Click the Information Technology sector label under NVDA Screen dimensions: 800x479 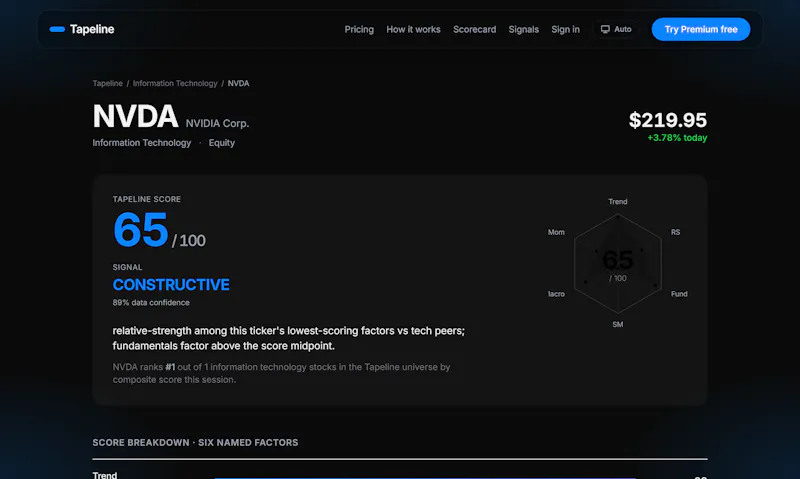tap(141, 143)
